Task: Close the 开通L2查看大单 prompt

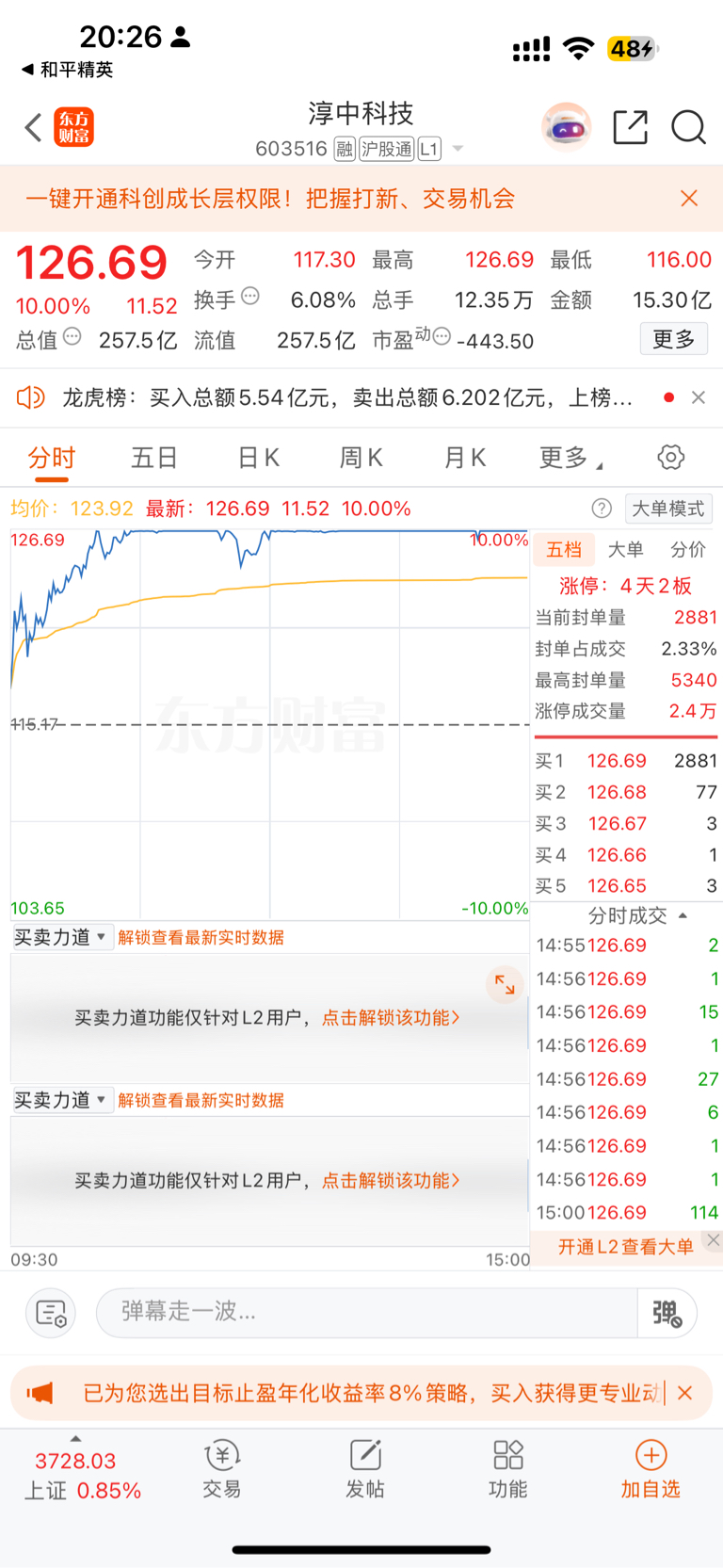Action: coord(714,1239)
